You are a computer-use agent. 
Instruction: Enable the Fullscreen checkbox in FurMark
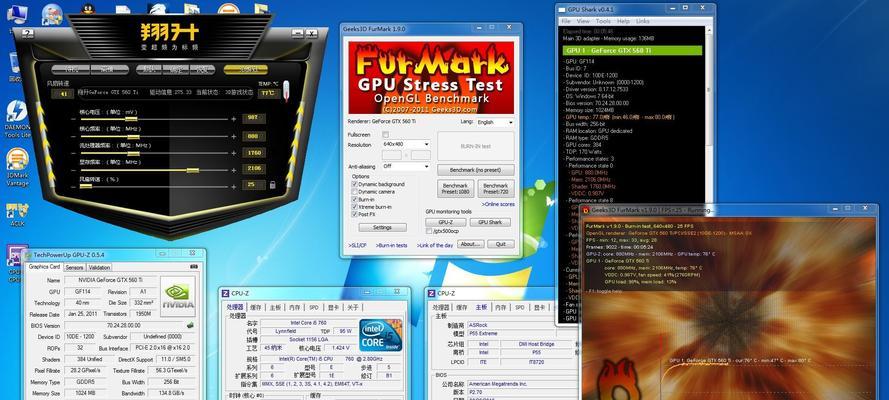pos(386,135)
